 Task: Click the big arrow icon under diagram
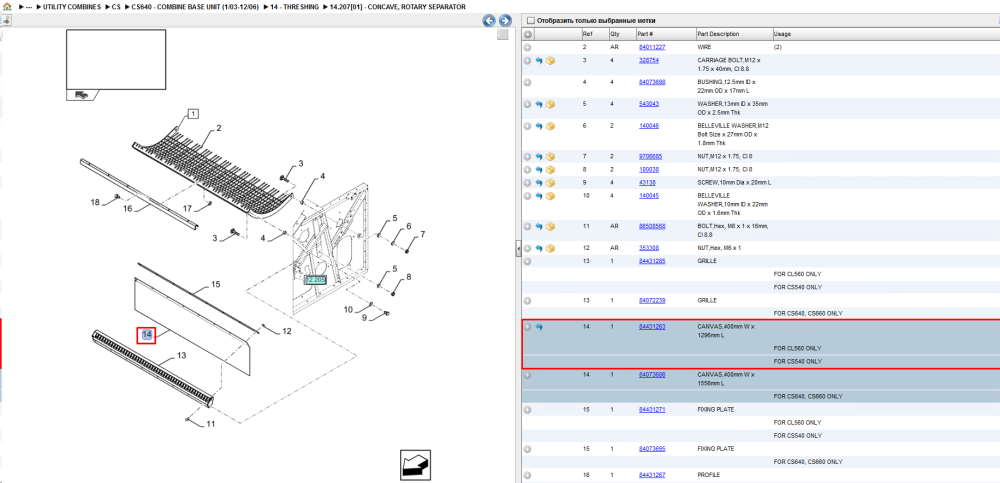coord(413,464)
